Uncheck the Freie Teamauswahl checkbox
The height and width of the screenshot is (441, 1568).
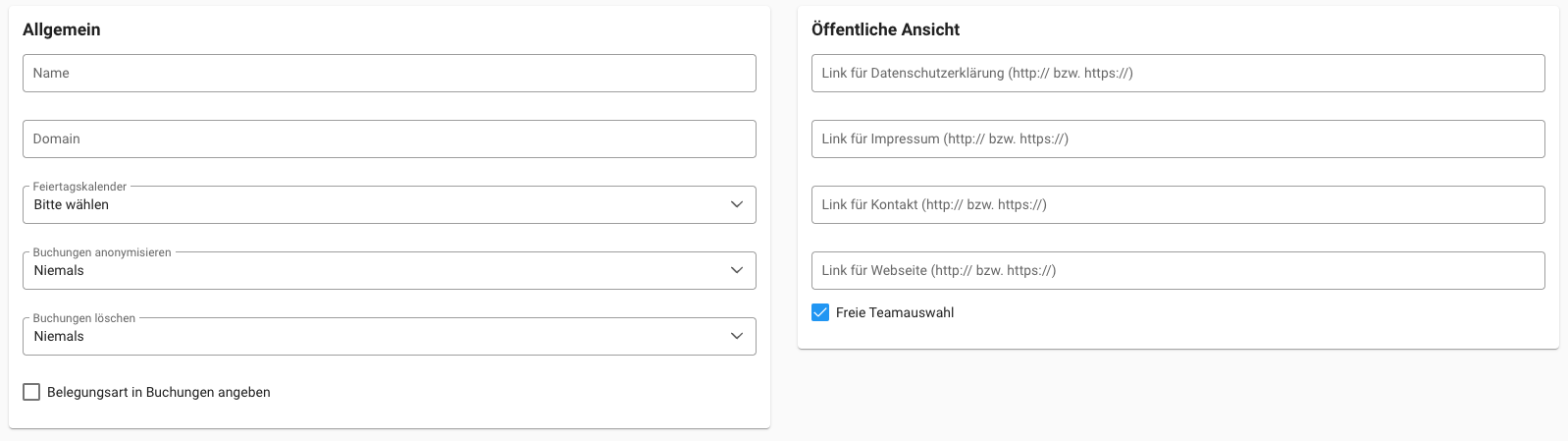(x=820, y=312)
